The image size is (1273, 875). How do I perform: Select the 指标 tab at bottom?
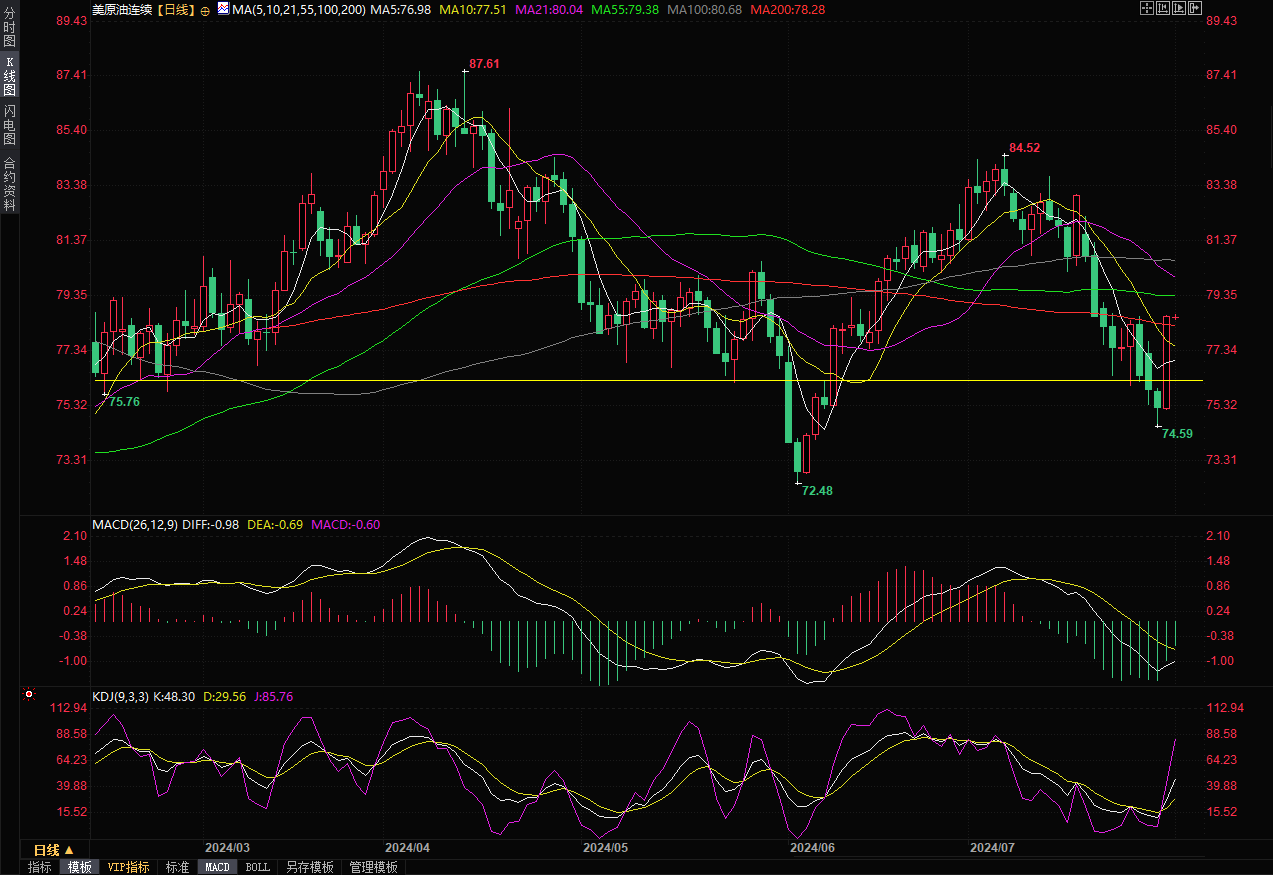[x=39, y=867]
